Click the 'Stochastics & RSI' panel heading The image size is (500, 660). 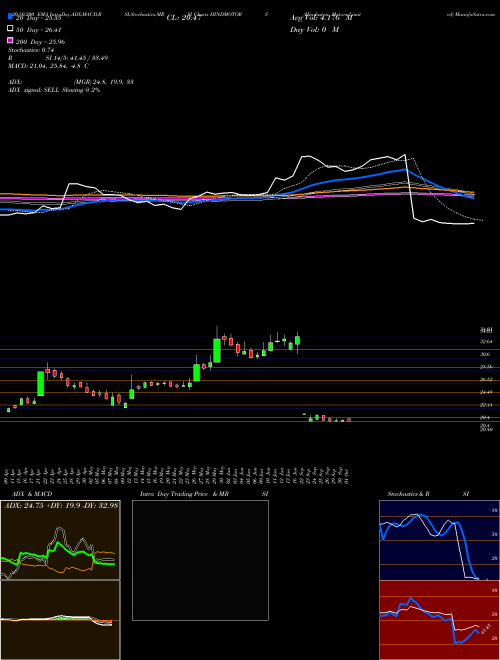pos(428,494)
